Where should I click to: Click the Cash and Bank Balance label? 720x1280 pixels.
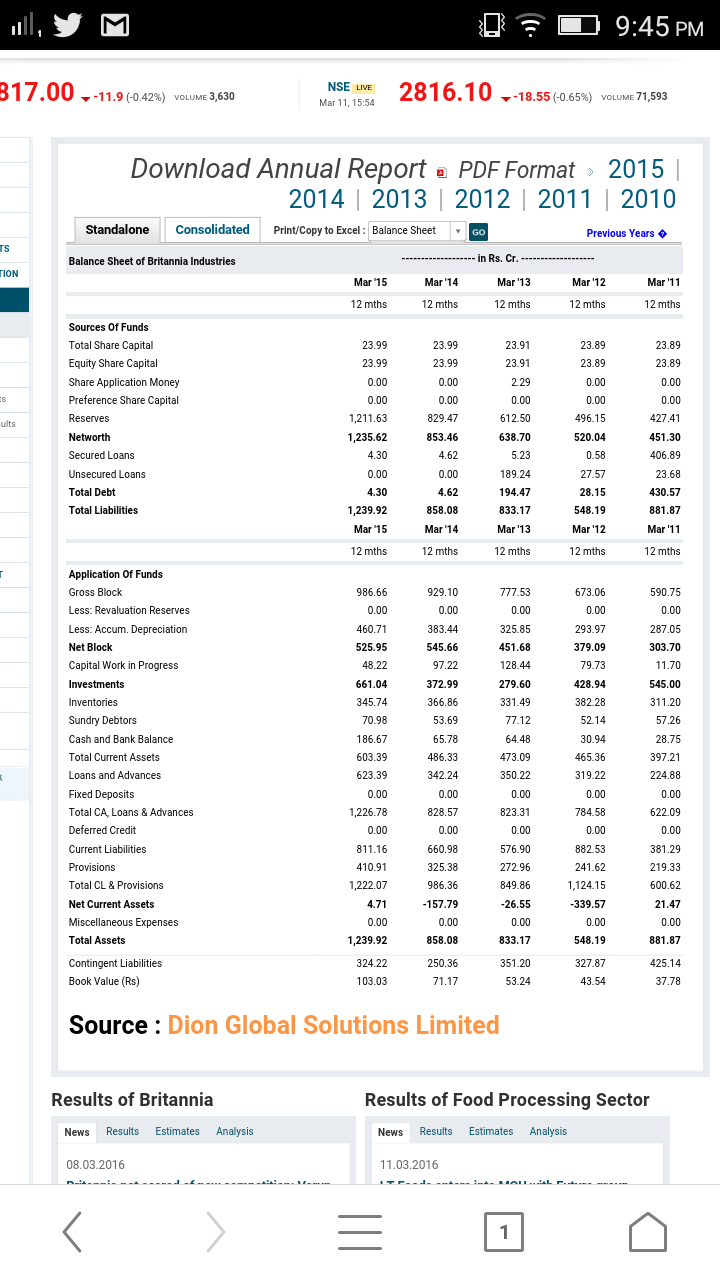click(121, 739)
